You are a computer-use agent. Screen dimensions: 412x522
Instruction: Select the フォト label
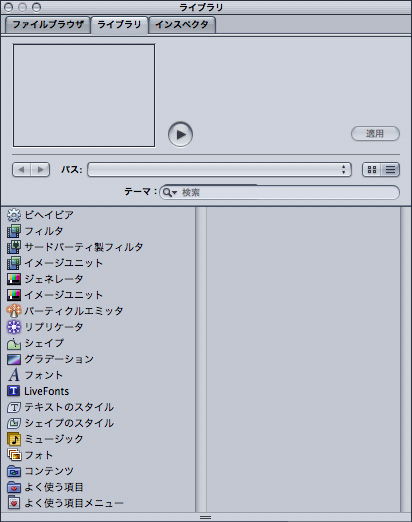tap(39, 455)
